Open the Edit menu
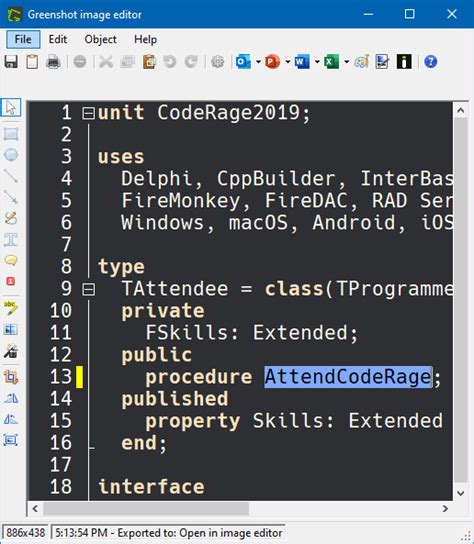Image resolution: width=474 pixels, height=544 pixels. click(58, 39)
